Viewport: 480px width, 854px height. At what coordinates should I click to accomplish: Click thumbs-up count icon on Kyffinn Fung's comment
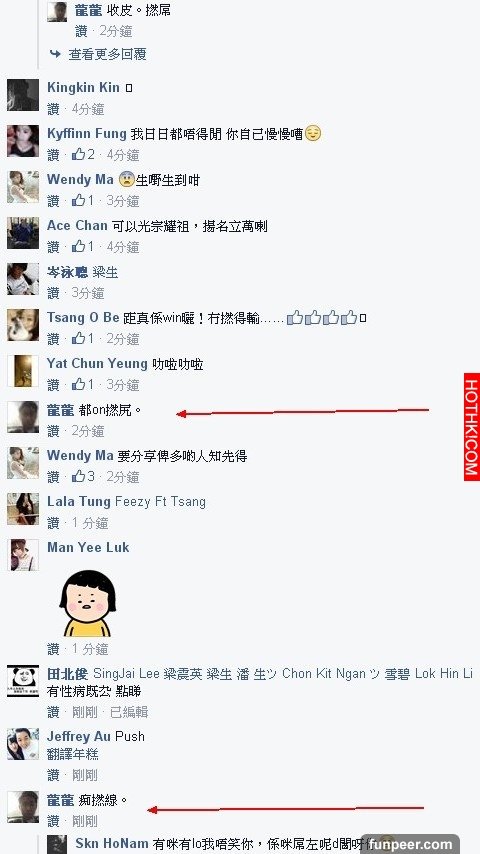pos(78,155)
